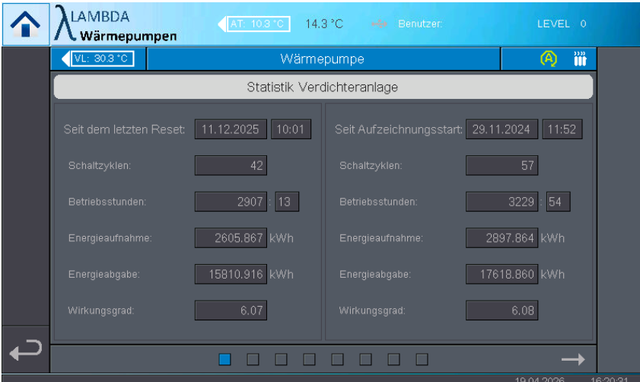The image size is (640, 382).
Task: Click Schaltzyklen value 42
Action: click(231, 165)
